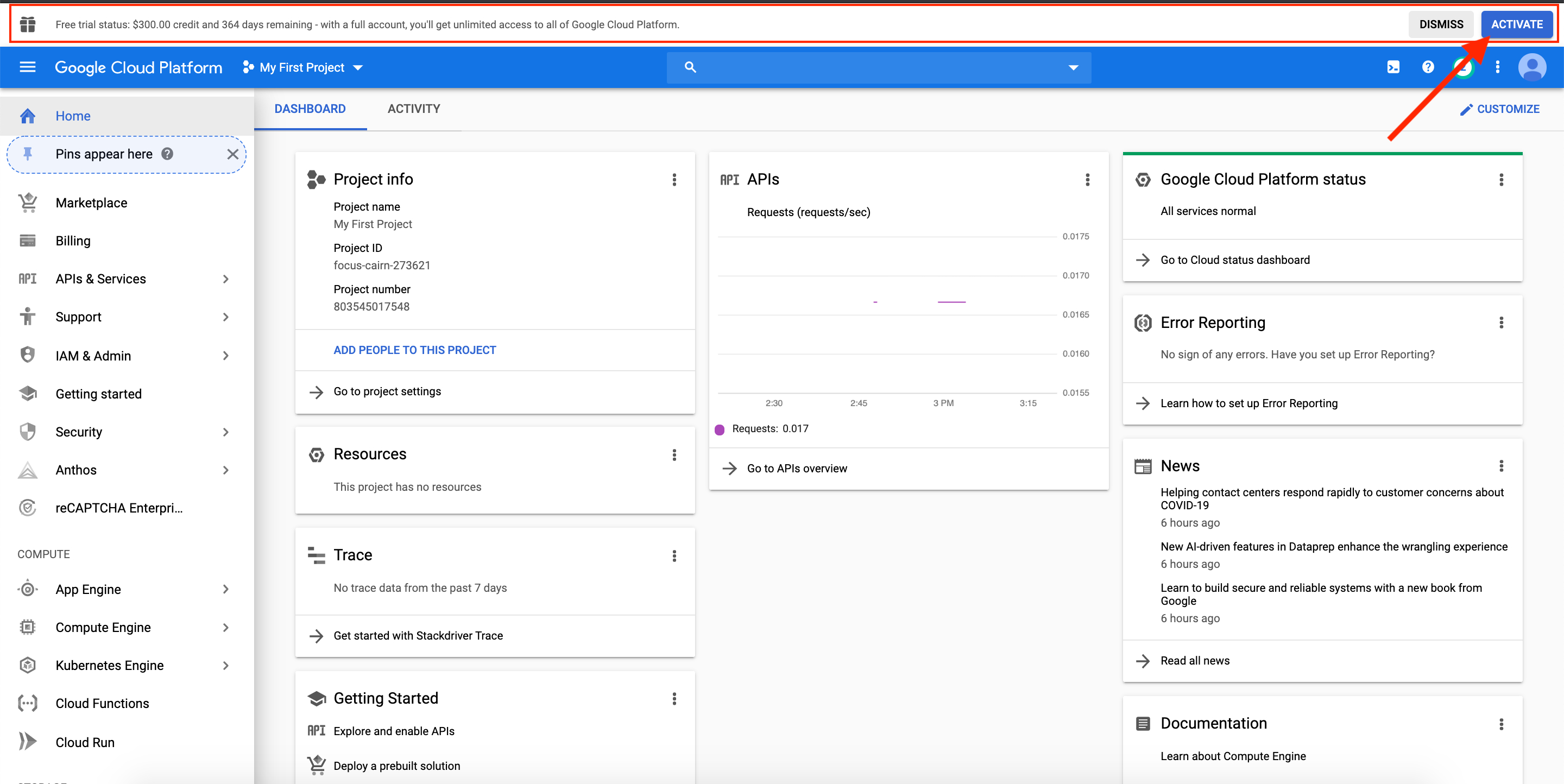Open the help question mark icon
The width and height of the screenshot is (1564, 784).
pyautogui.click(x=1428, y=67)
